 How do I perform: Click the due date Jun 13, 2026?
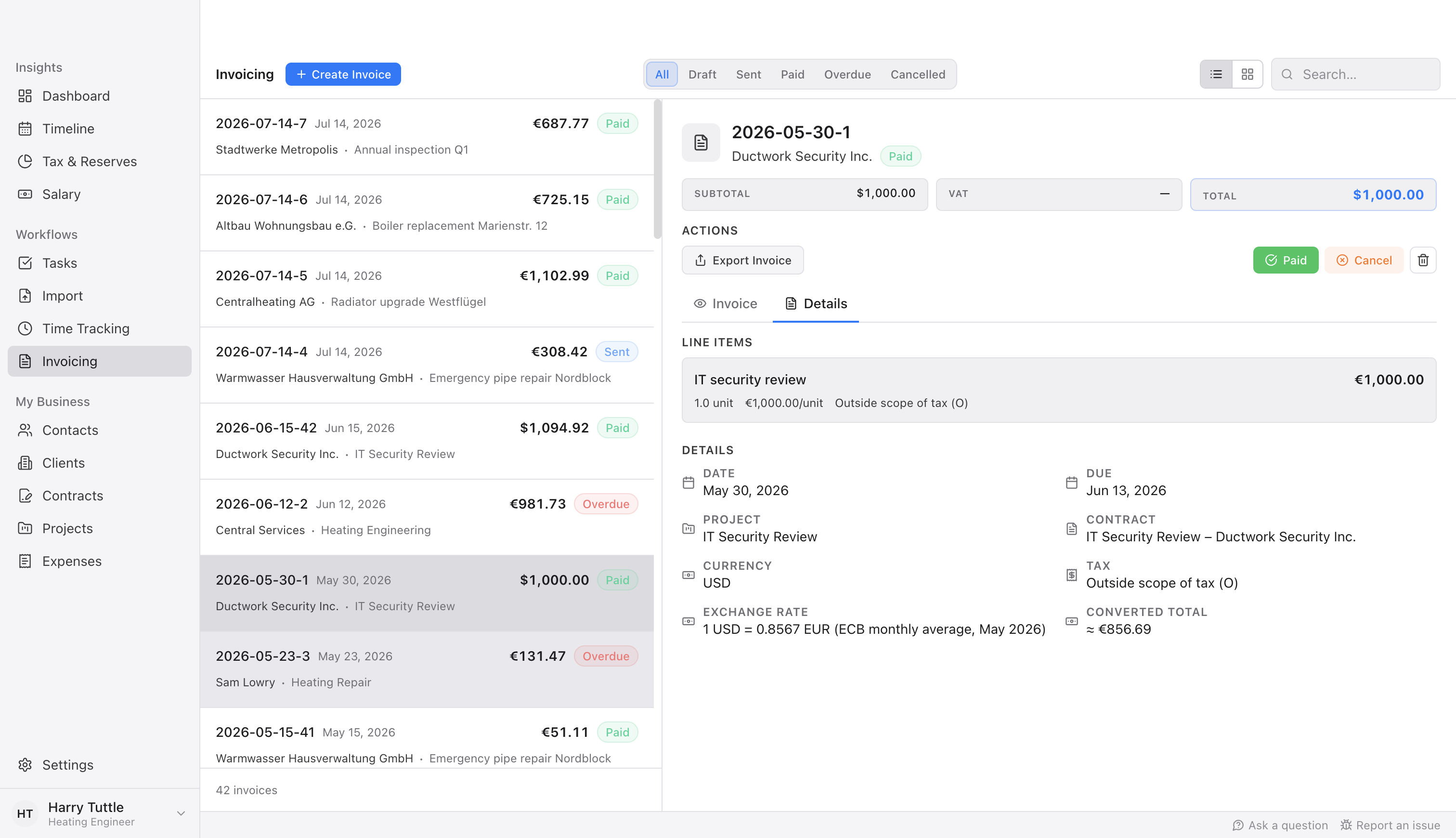(1126, 490)
